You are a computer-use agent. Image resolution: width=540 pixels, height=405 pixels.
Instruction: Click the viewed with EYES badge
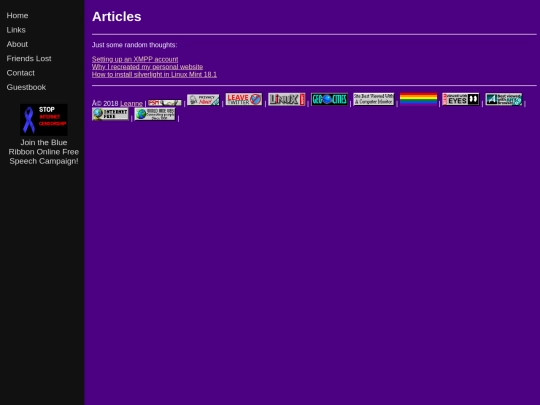click(x=461, y=99)
